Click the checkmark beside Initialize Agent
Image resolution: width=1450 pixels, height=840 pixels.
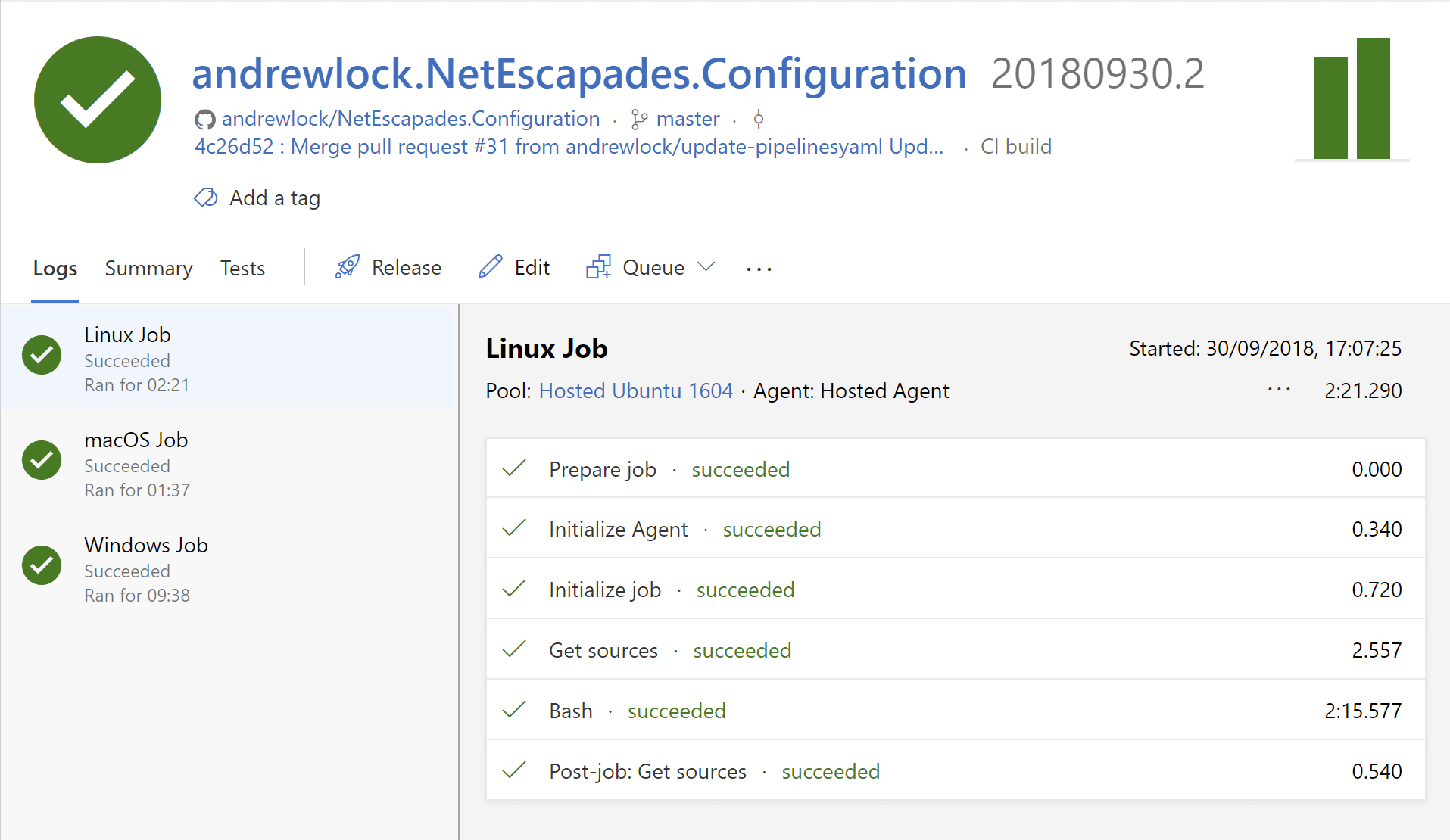[x=514, y=528]
